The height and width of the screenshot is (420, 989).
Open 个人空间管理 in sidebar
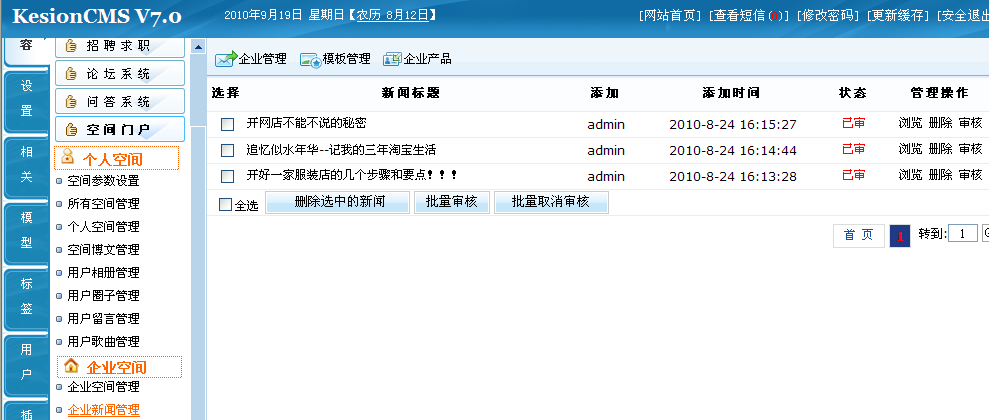click(x=103, y=226)
